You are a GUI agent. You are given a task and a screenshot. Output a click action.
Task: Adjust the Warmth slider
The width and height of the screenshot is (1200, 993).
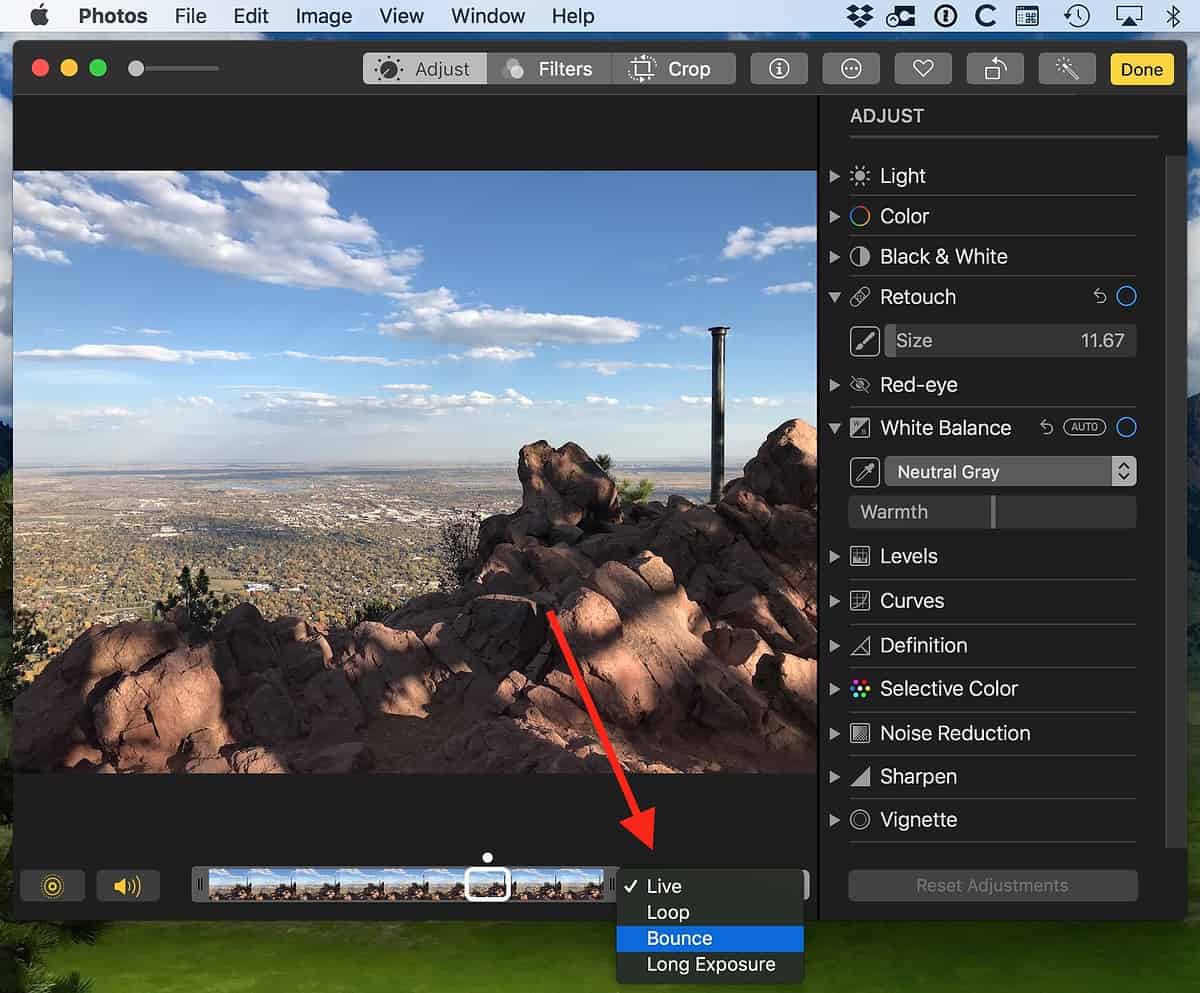(992, 511)
